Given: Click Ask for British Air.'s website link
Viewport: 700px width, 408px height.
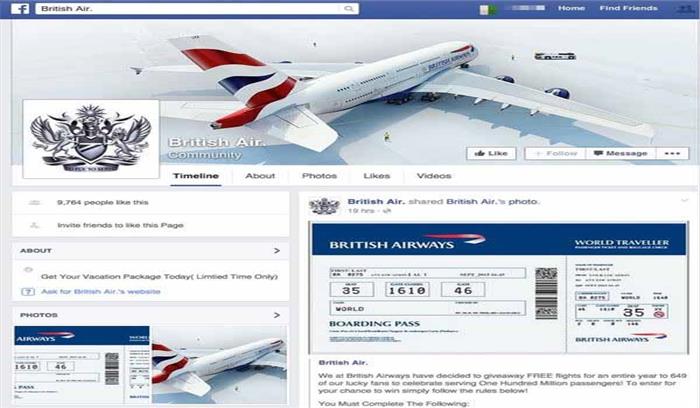Looking at the screenshot, I should [100, 291].
